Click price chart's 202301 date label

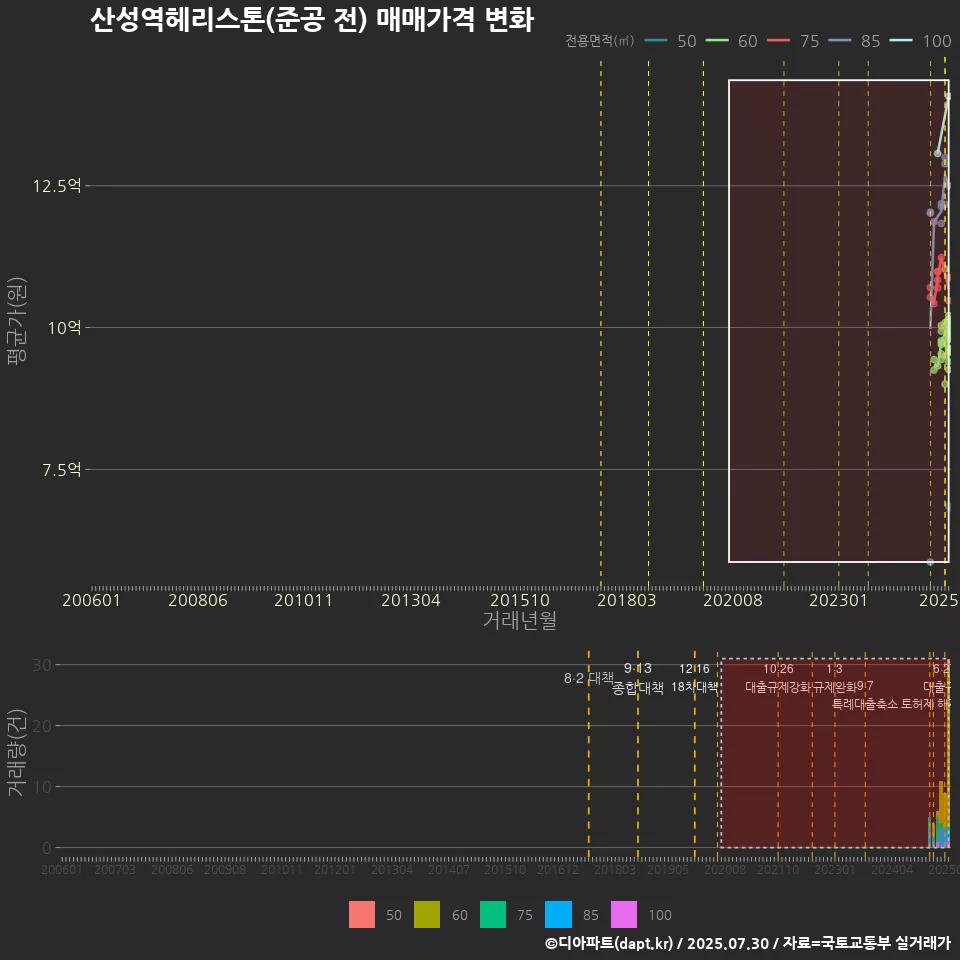pos(839,600)
